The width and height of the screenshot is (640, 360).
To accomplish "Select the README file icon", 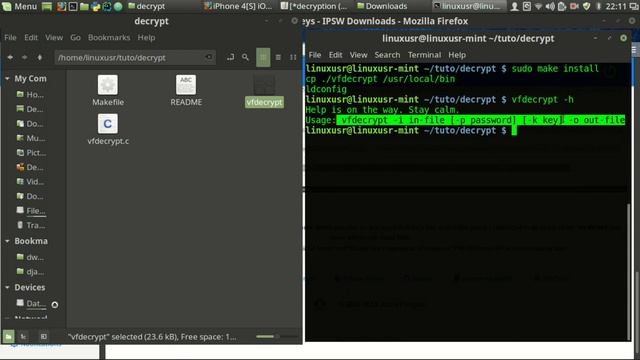I will pyautogui.click(x=186, y=90).
